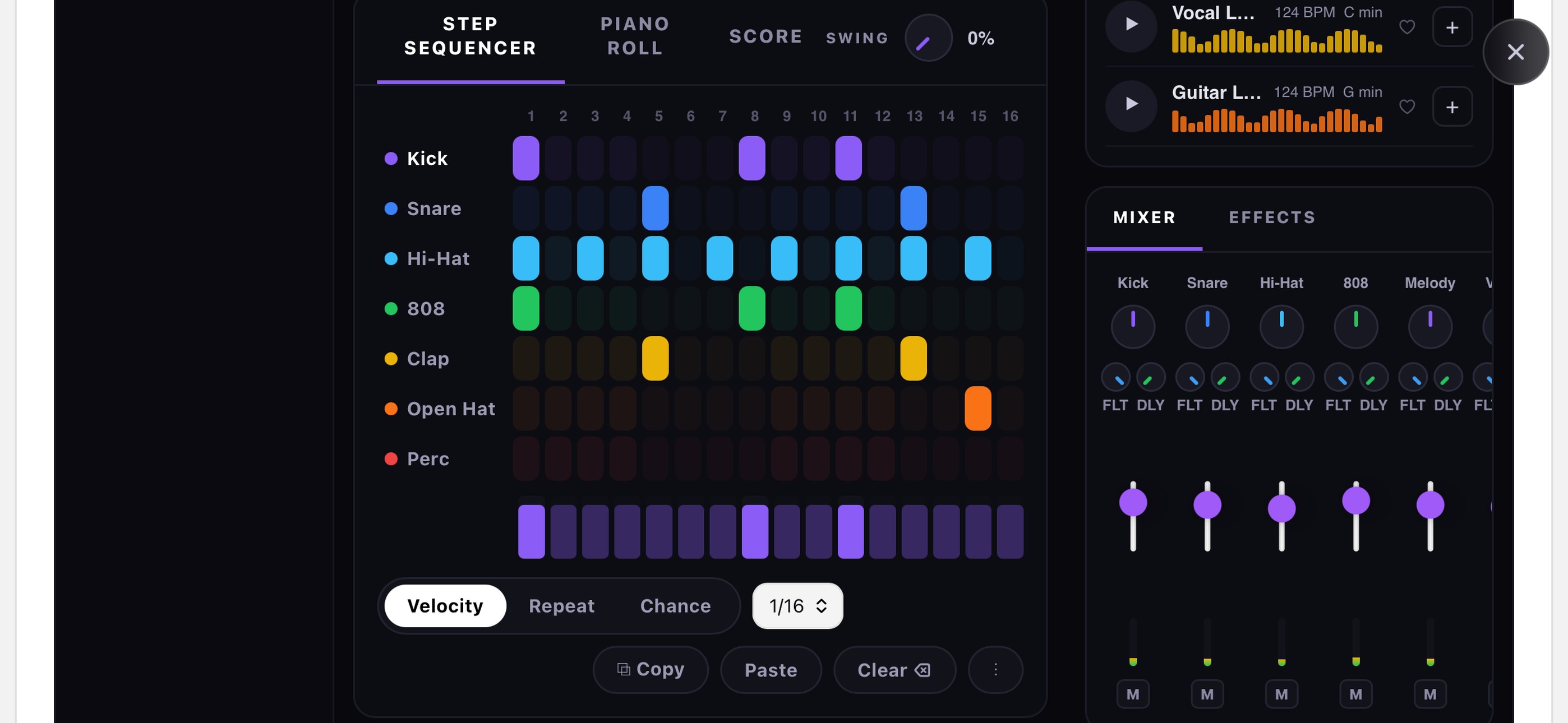Mute the Kick channel
The width and height of the screenshot is (1568, 723).
point(1133,694)
